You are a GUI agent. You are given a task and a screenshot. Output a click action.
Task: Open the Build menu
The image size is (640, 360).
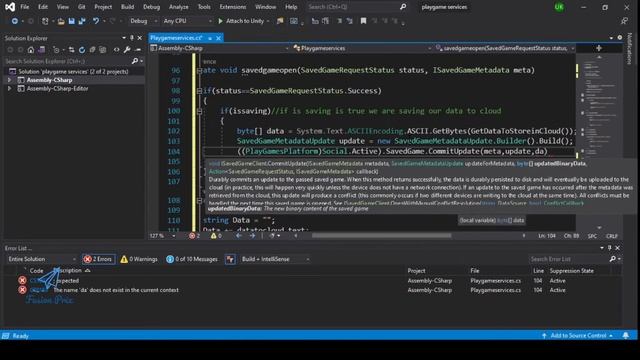[127, 7]
